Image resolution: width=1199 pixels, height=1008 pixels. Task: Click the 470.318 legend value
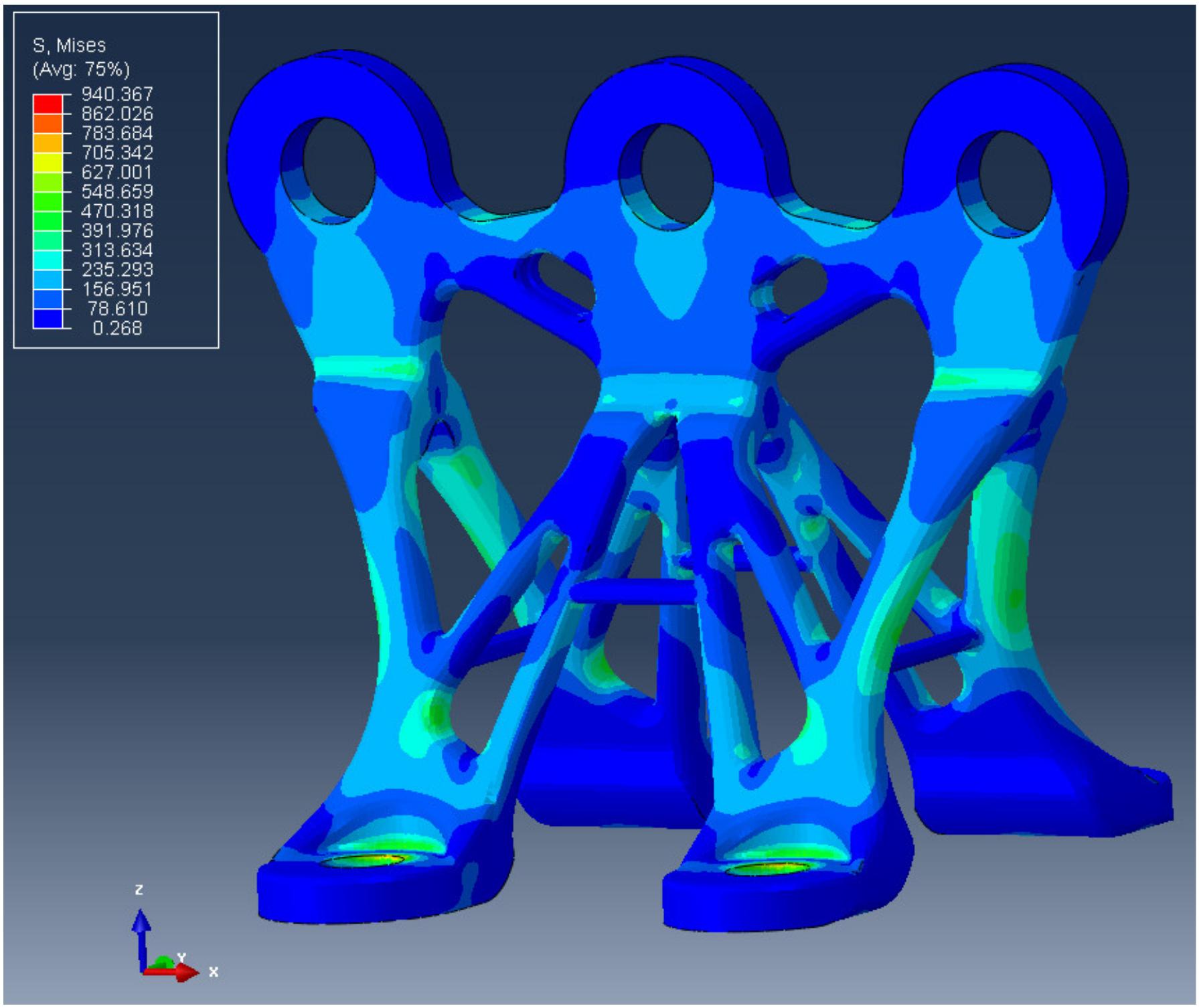tap(117, 211)
